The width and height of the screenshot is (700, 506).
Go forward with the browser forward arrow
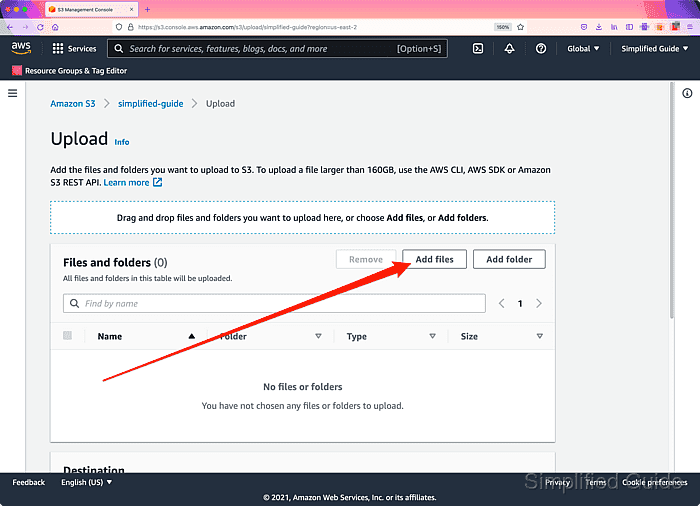pos(25,27)
